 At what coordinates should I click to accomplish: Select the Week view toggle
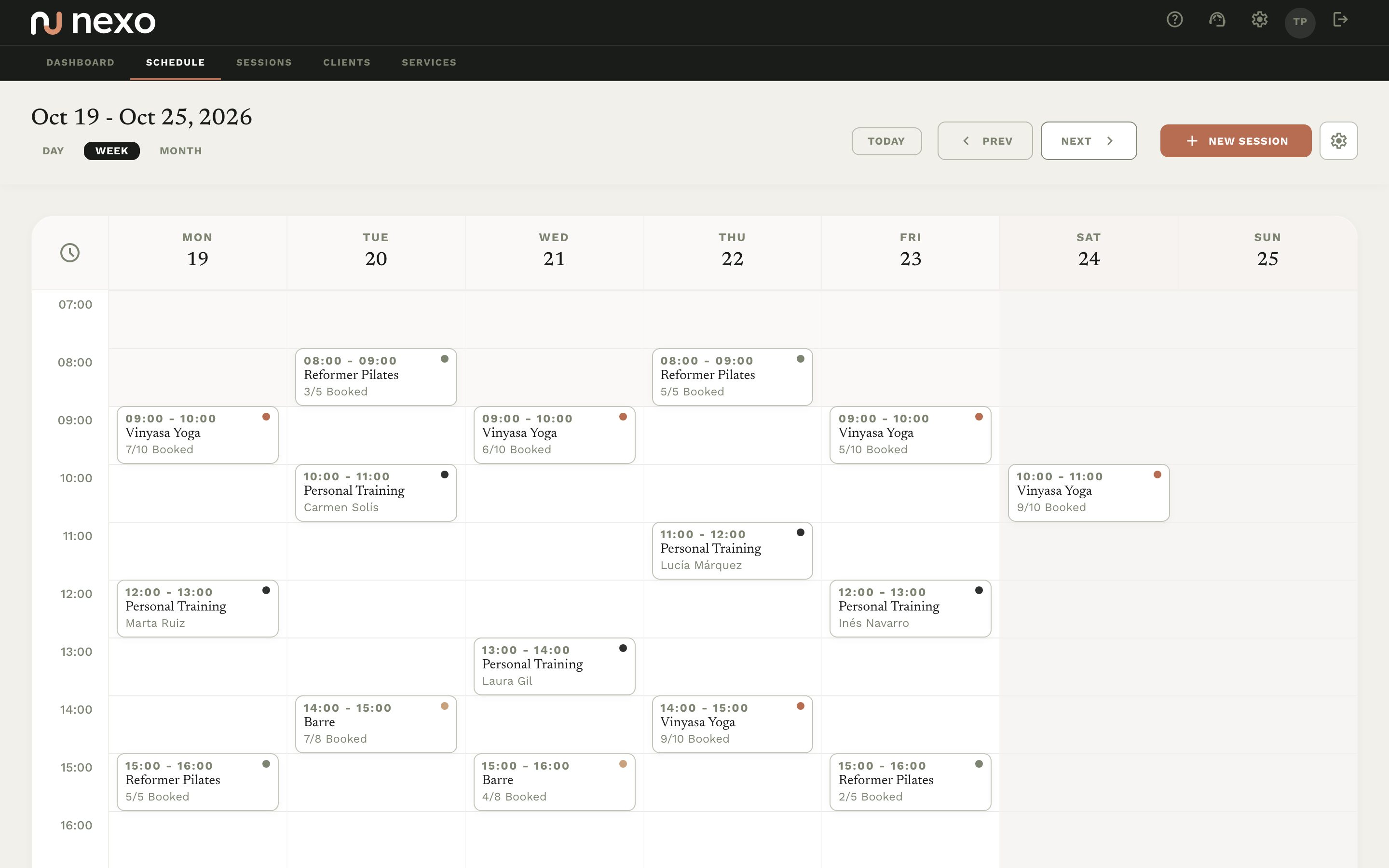click(112, 151)
